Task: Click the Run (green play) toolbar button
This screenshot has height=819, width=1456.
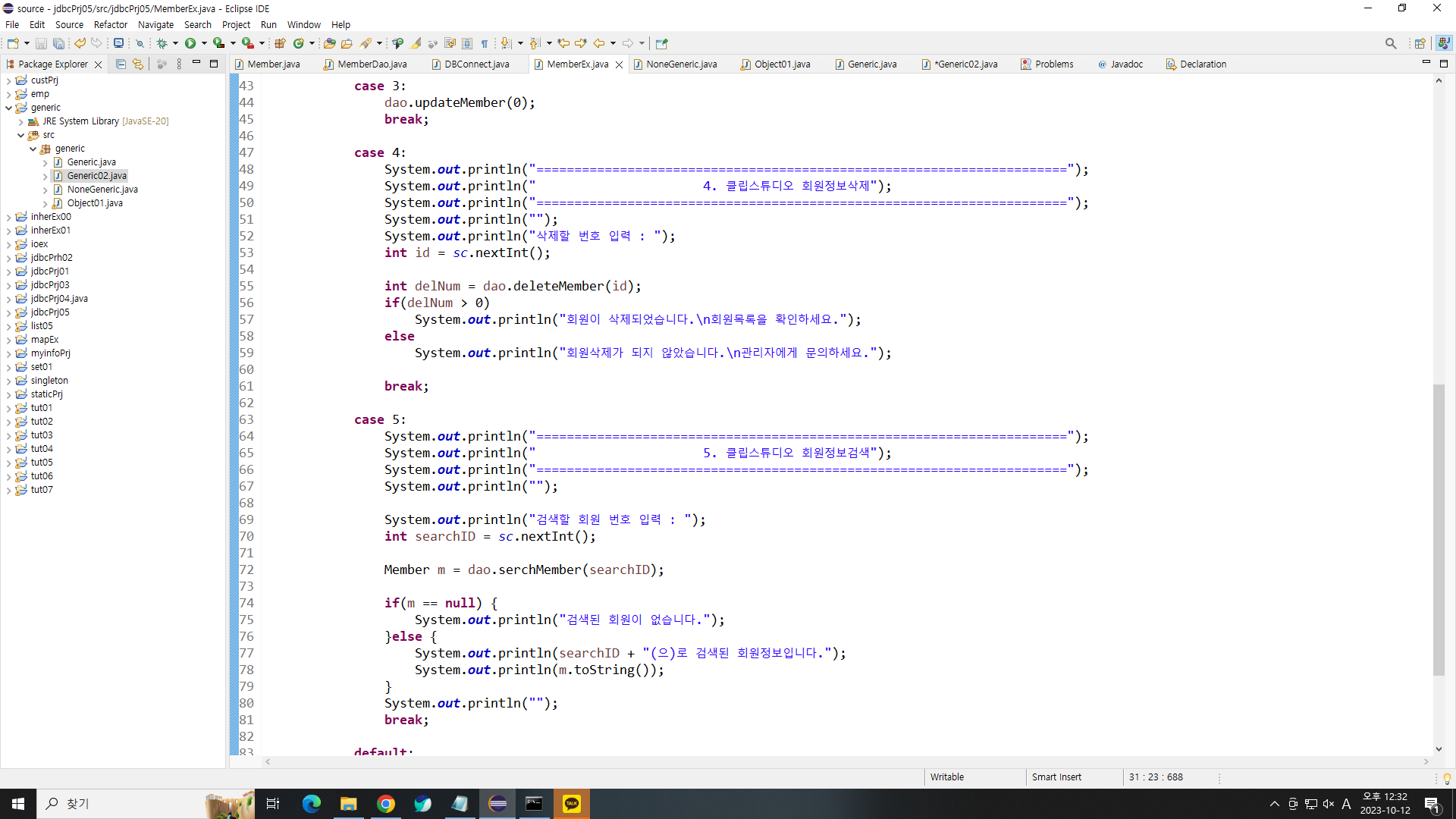Action: (x=190, y=43)
